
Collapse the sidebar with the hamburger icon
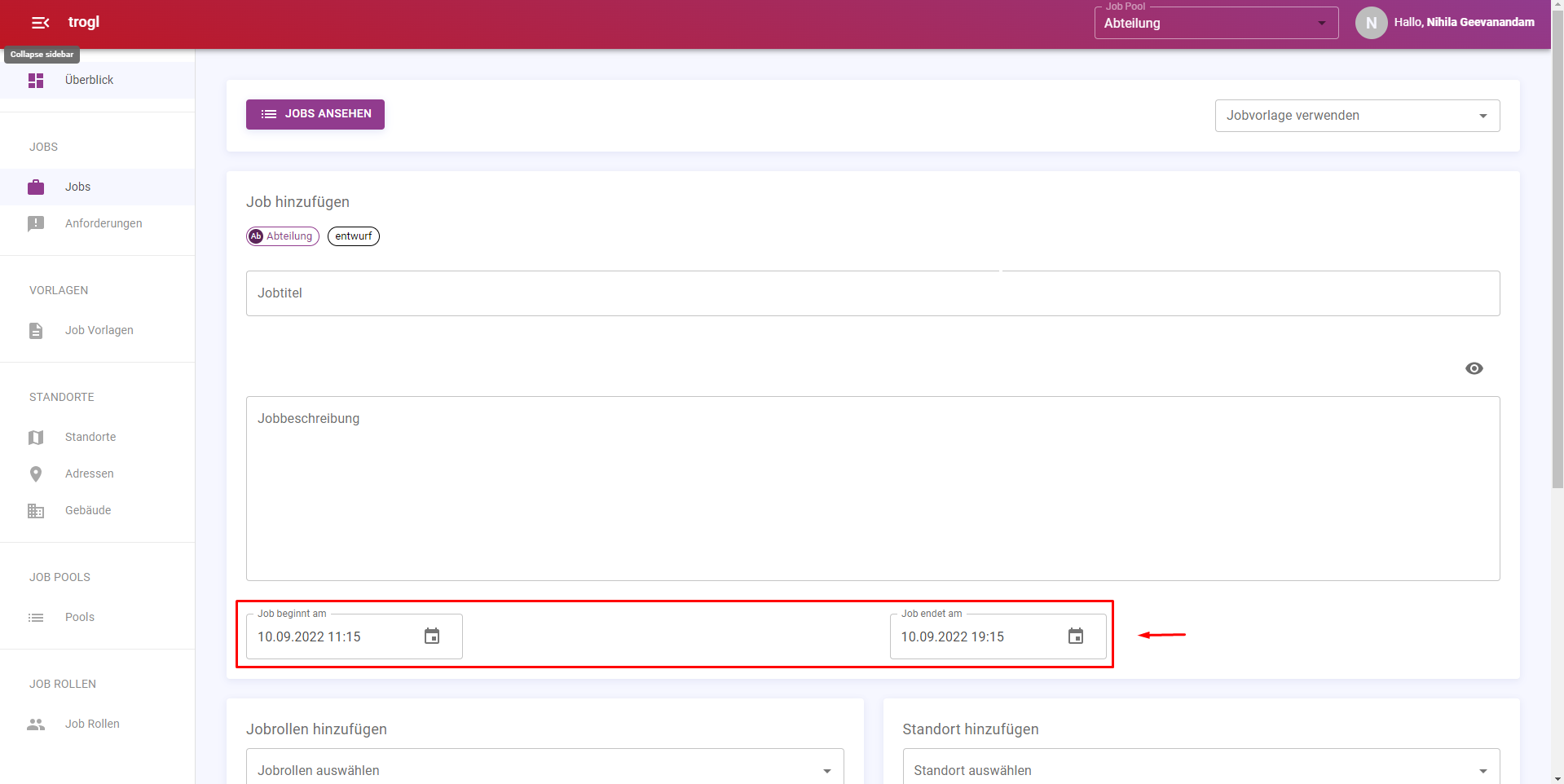pos(40,23)
